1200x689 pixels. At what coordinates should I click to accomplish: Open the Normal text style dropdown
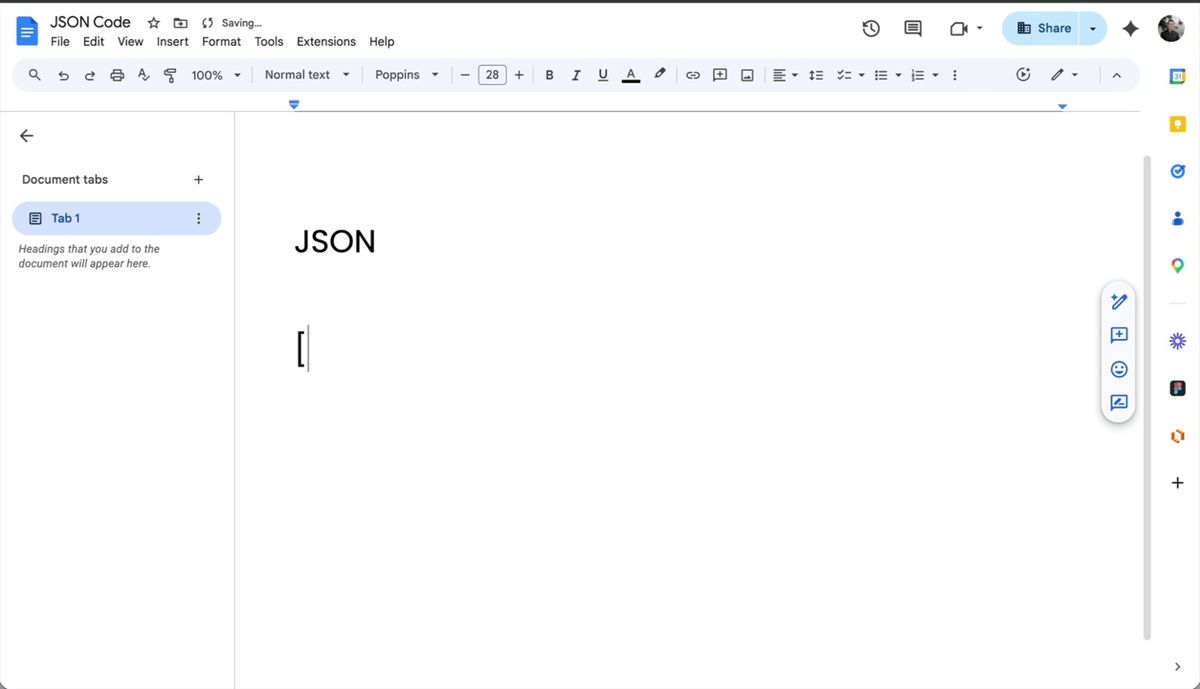(x=307, y=74)
